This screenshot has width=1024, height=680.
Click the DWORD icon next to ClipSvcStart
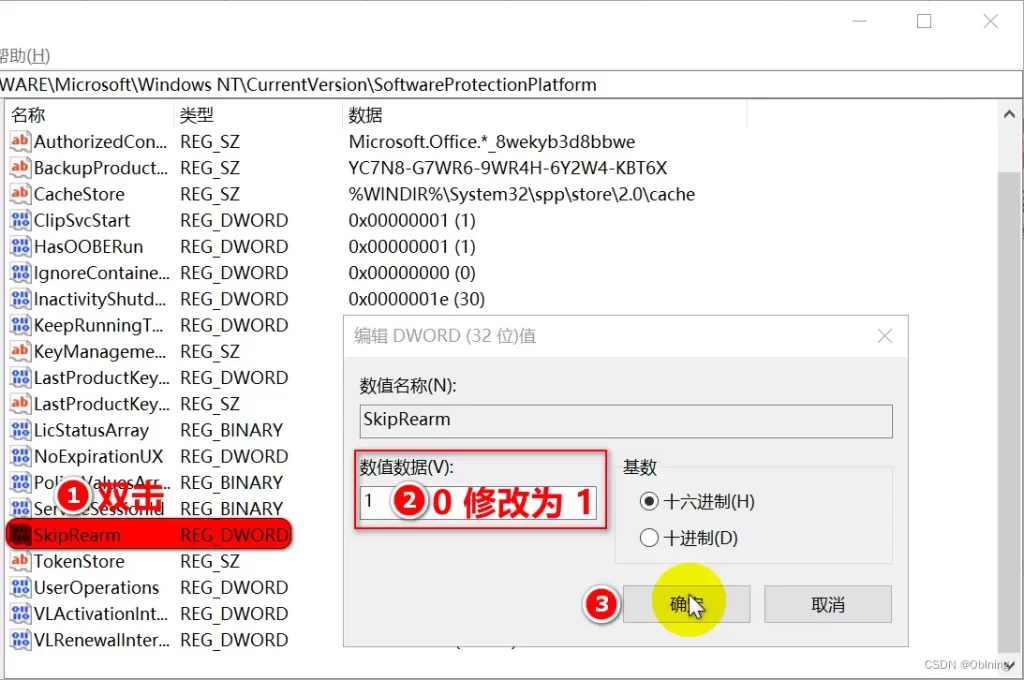click(19, 220)
